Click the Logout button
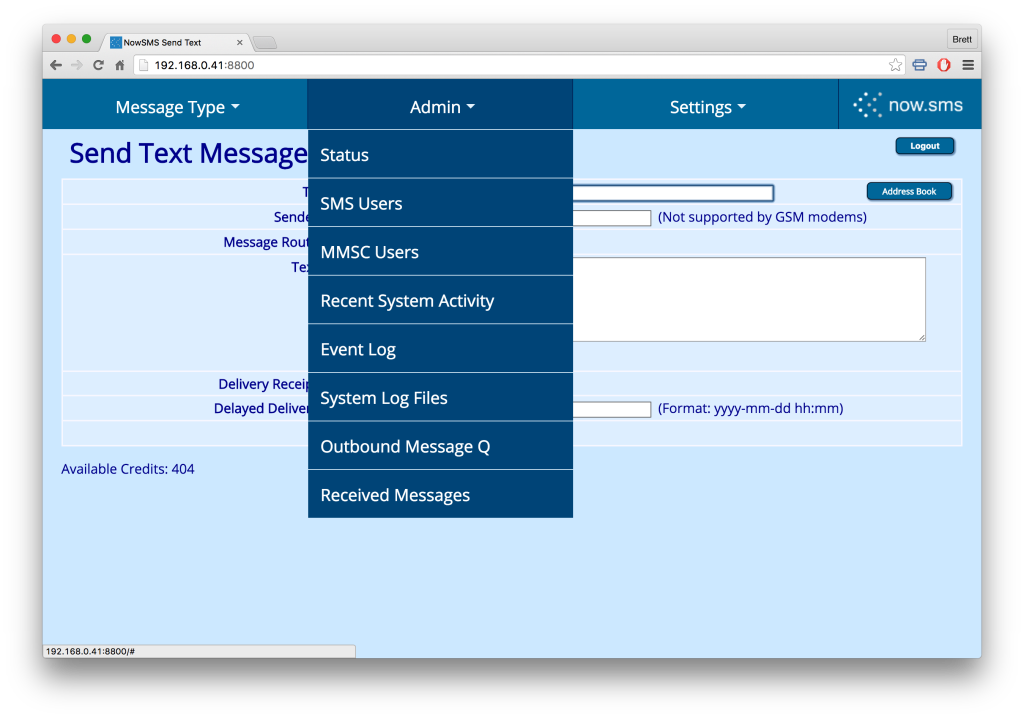 click(x=924, y=145)
